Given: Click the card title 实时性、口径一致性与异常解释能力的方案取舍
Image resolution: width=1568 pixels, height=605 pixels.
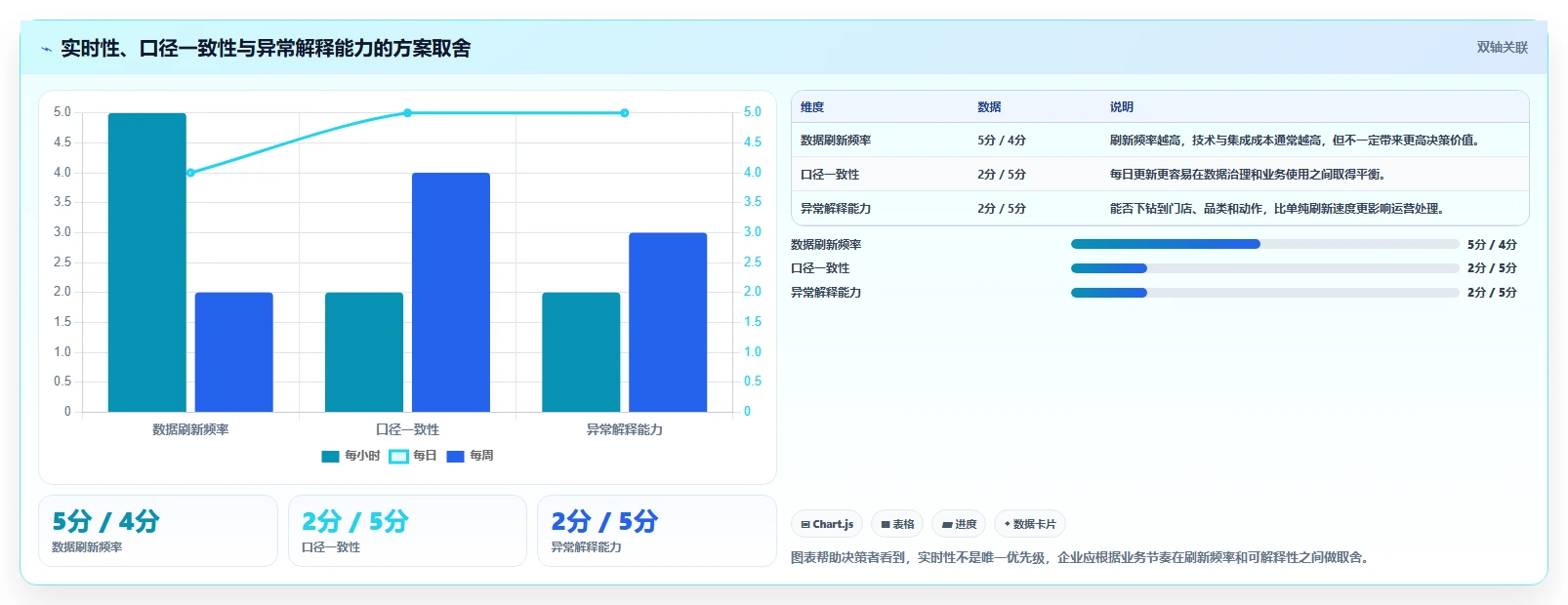Looking at the screenshot, I should [266, 49].
